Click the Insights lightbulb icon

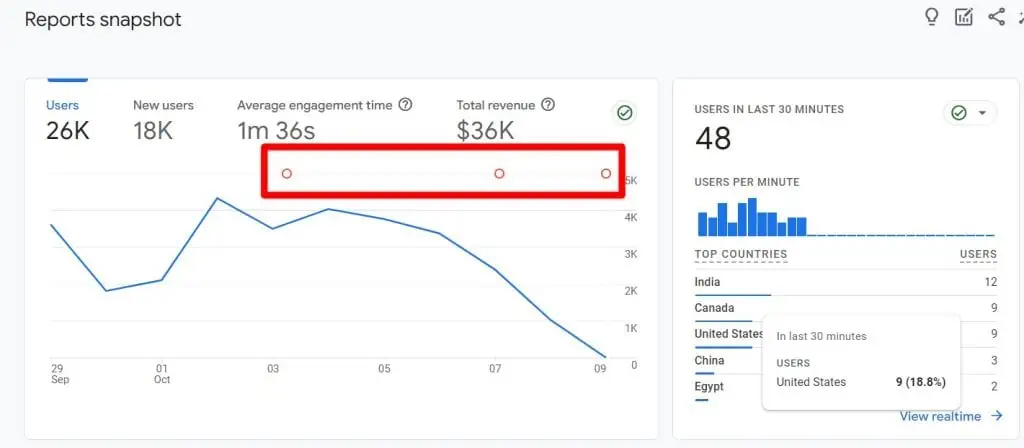[x=932, y=17]
